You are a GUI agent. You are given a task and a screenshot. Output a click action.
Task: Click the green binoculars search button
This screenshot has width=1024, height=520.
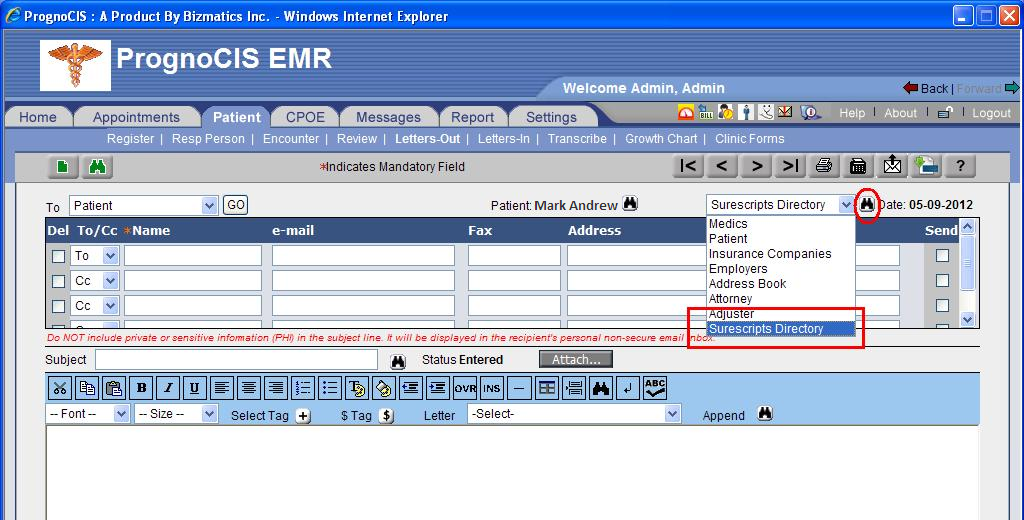[97, 167]
